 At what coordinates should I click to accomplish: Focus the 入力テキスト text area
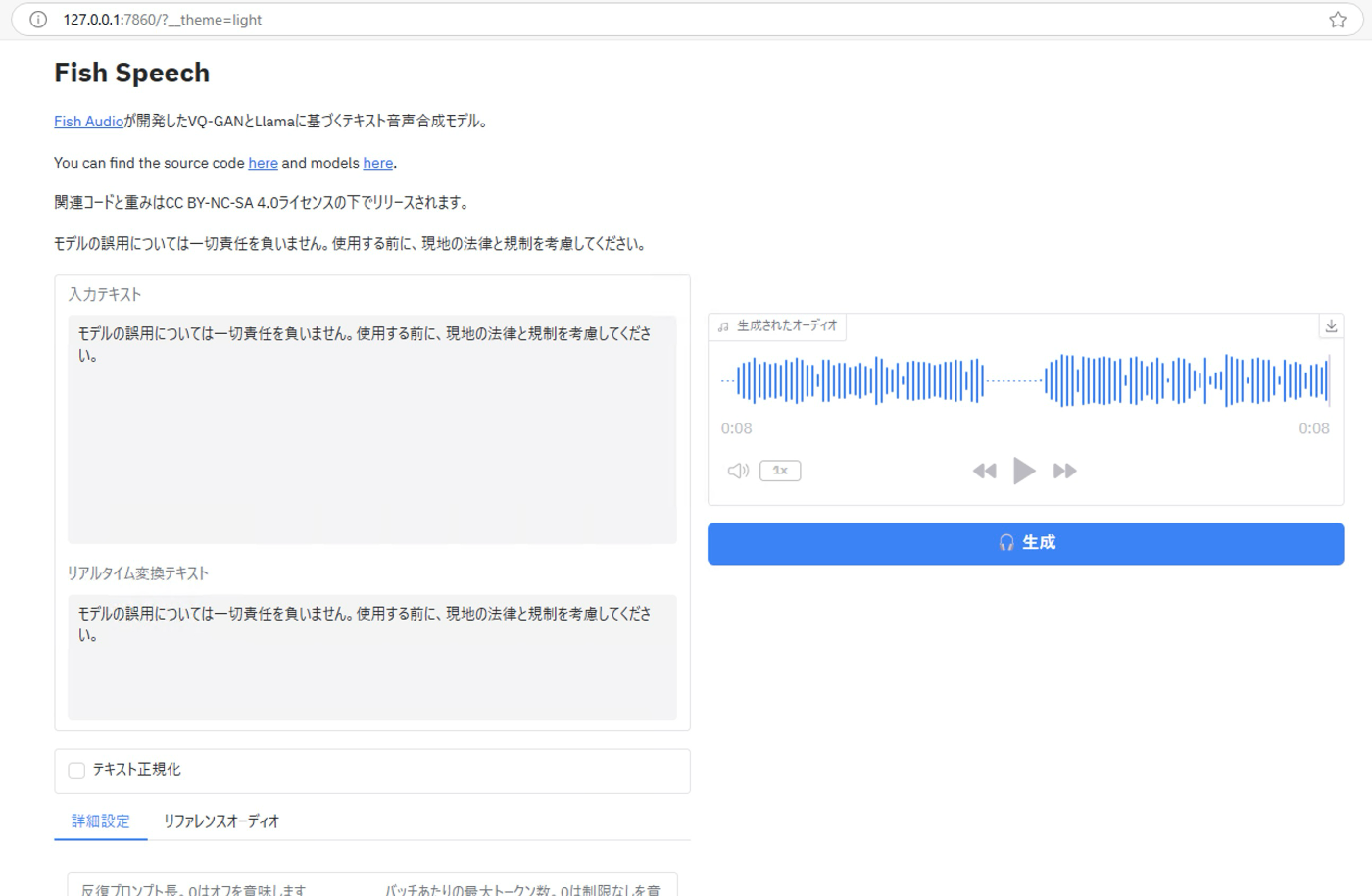pos(372,429)
